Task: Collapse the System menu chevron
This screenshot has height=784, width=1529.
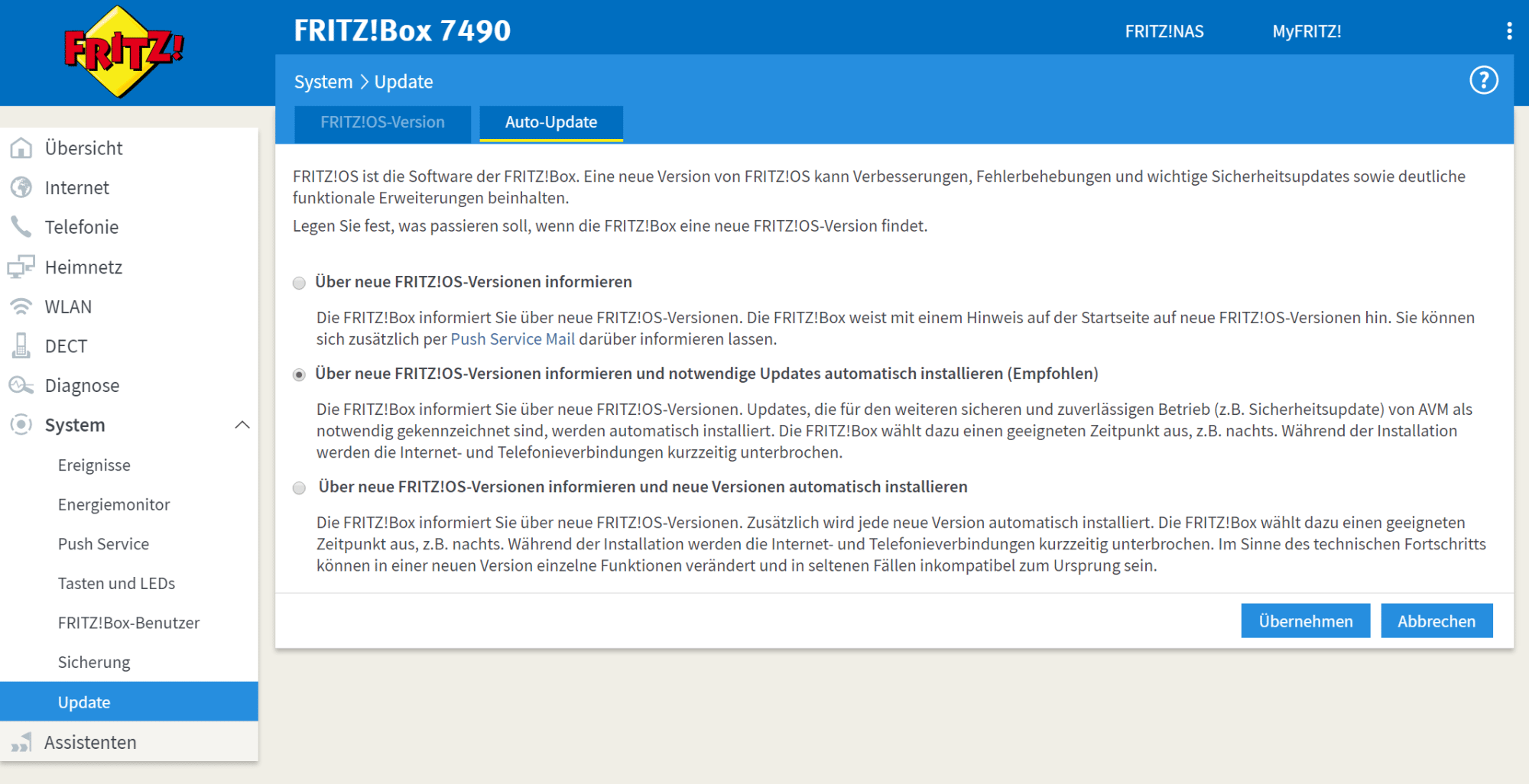Action: point(242,425)
